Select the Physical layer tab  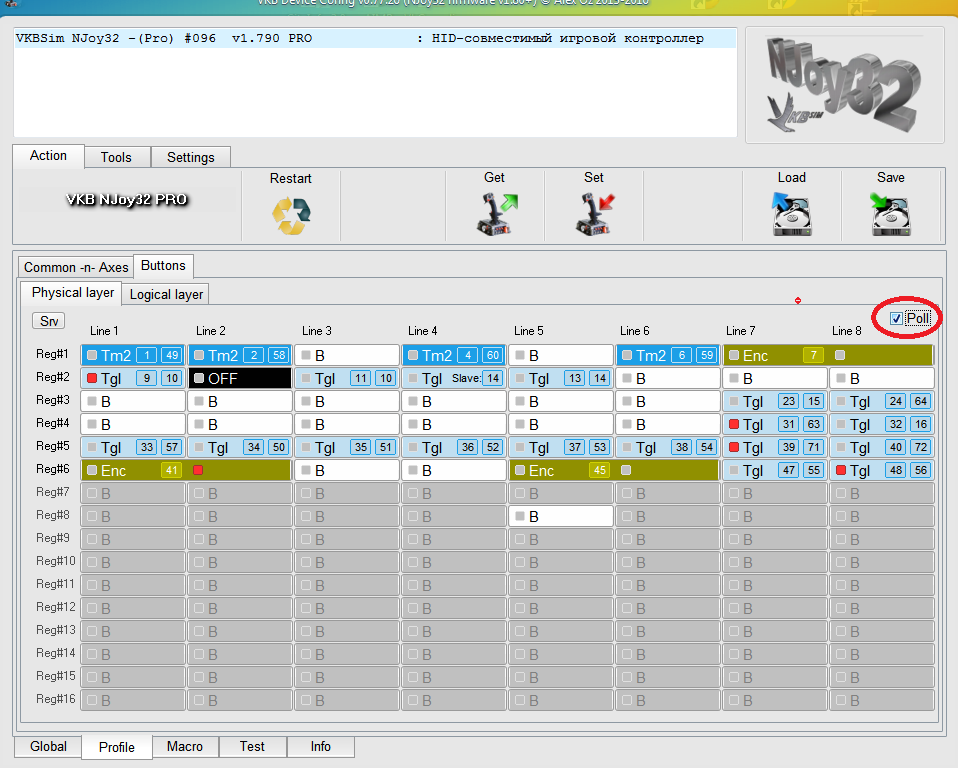(73, 293)
